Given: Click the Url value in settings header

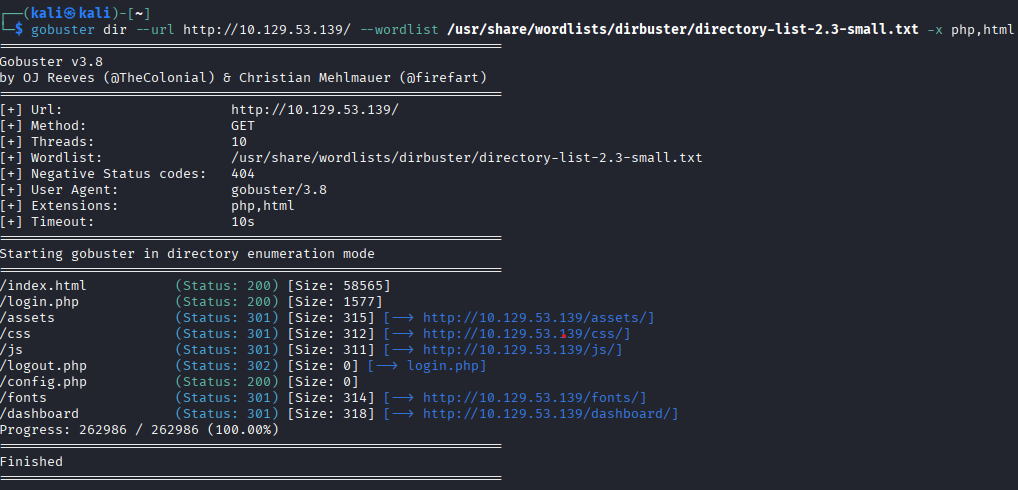Looking at the screenshot, I should (x=314, y=110).
